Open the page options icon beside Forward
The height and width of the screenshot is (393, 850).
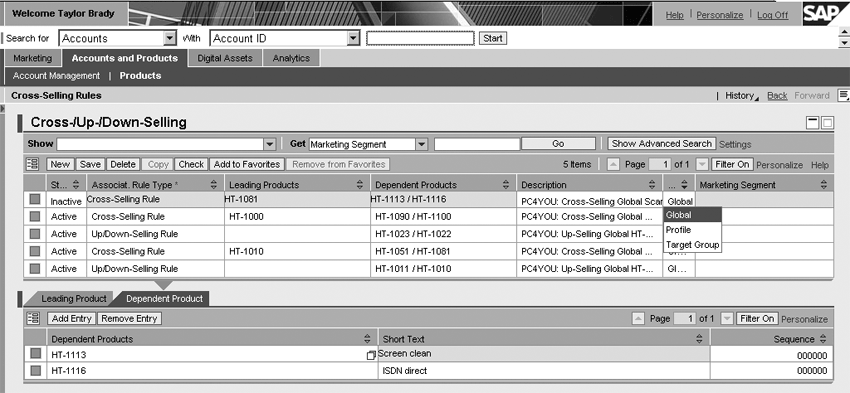pos(843,95)
